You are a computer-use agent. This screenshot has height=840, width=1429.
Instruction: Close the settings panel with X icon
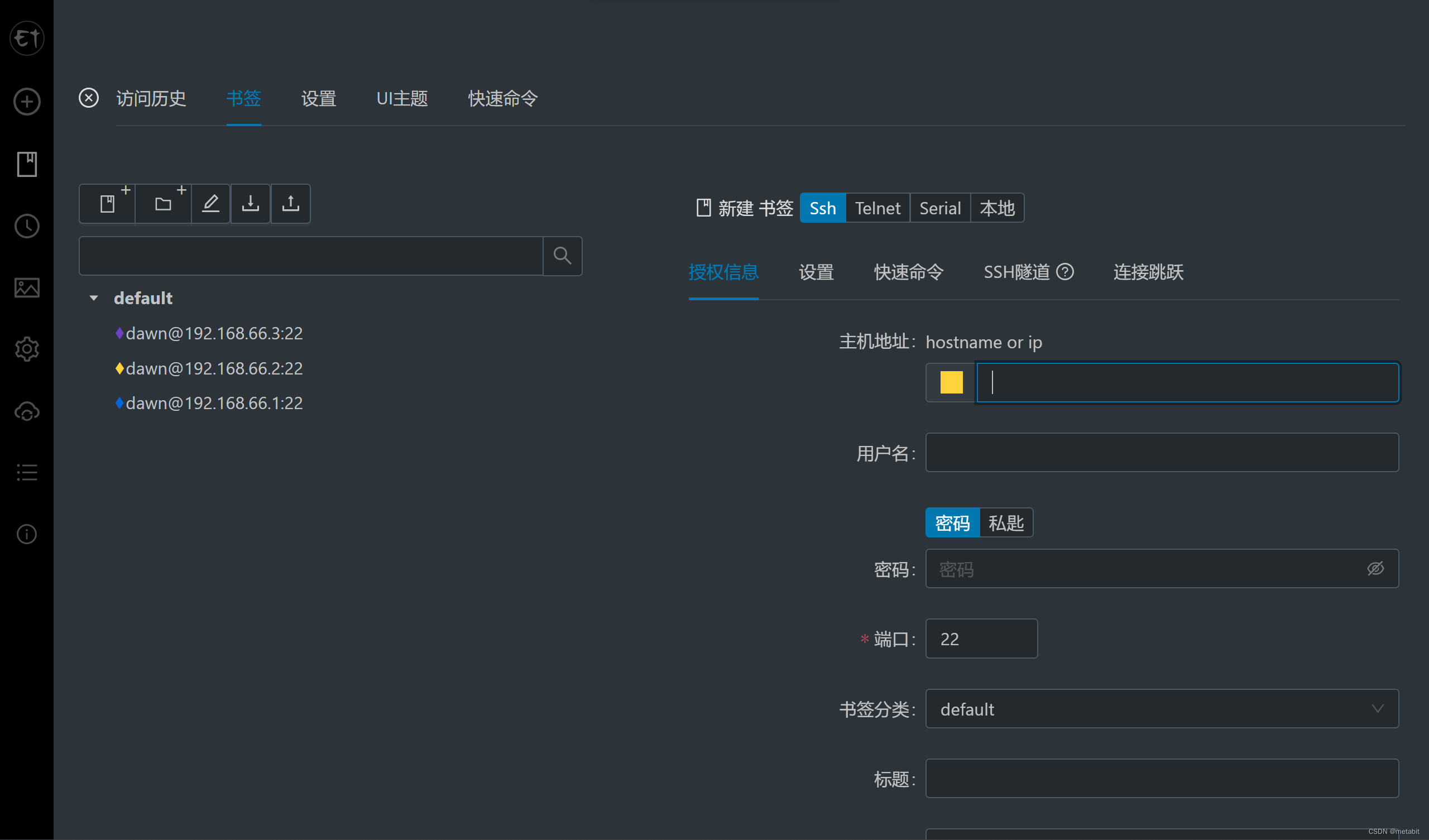click(x=88, y=98)
